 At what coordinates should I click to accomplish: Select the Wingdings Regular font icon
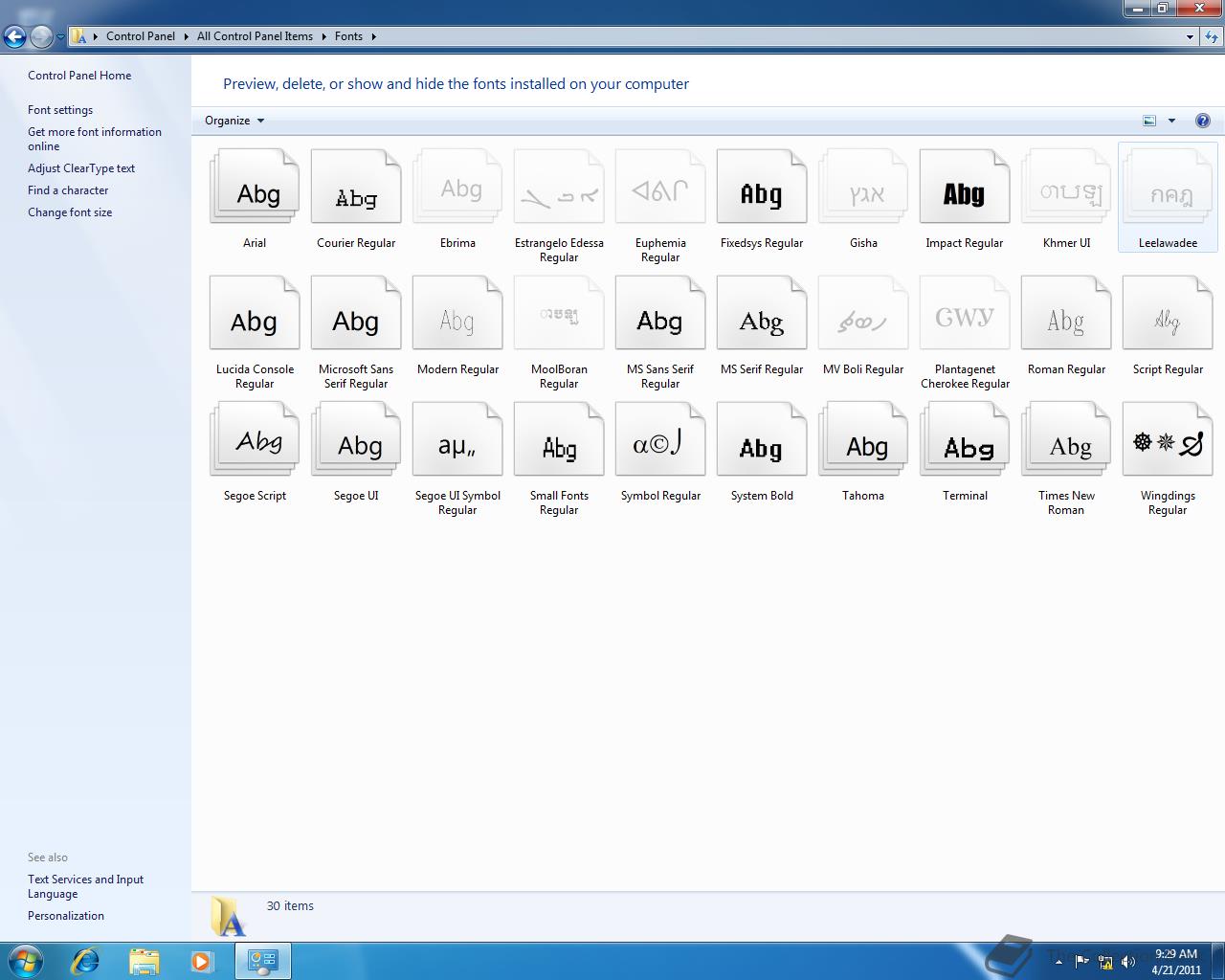tap(1168, 440)
